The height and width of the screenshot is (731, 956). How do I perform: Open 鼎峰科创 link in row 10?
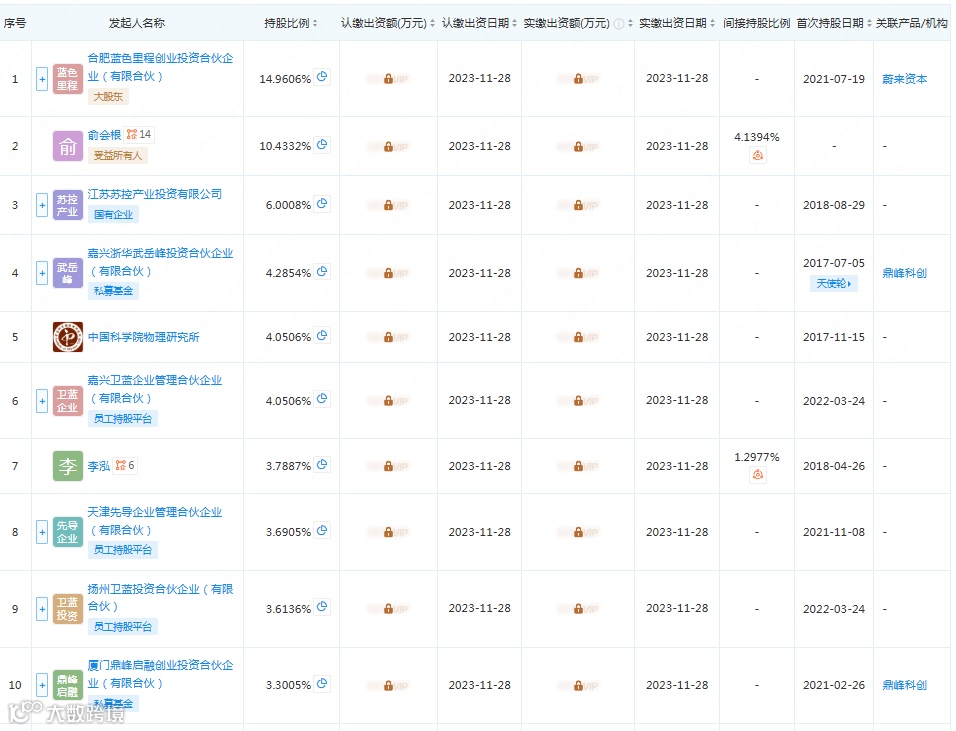click(x=904, y=685)
